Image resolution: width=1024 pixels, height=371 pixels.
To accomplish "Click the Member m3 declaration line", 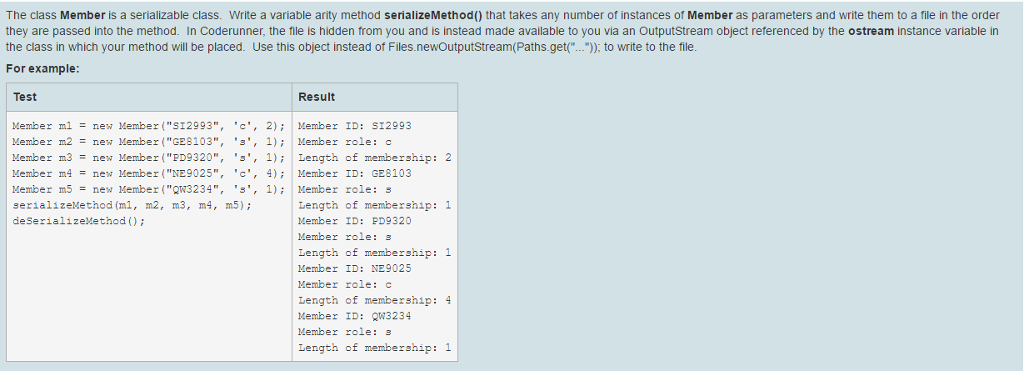I will (x=149, y=157).
